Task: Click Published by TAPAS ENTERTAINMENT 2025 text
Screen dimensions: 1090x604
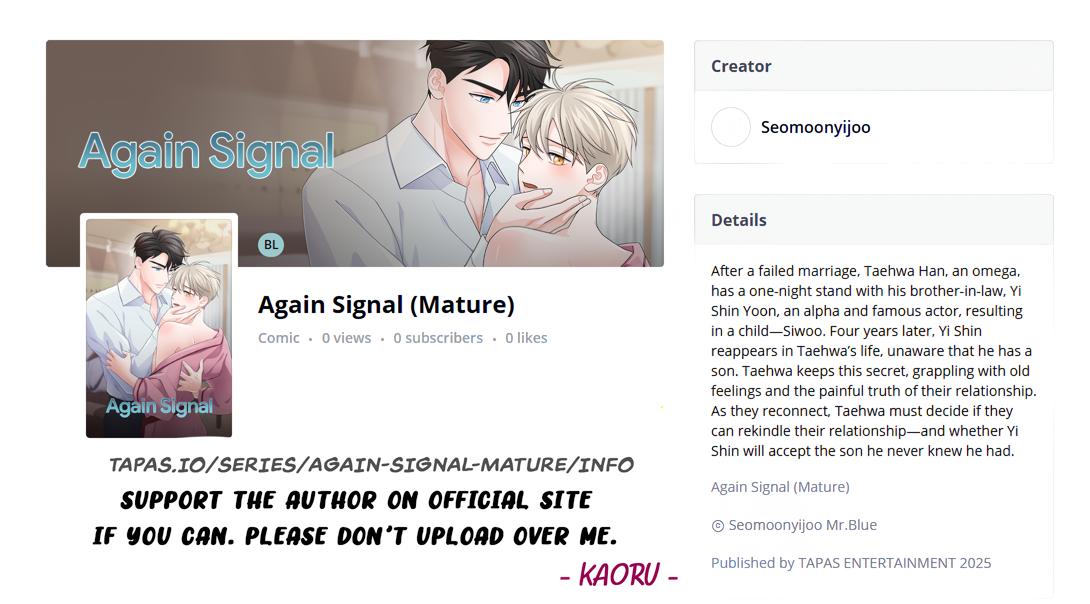Action: click(851, 563)
